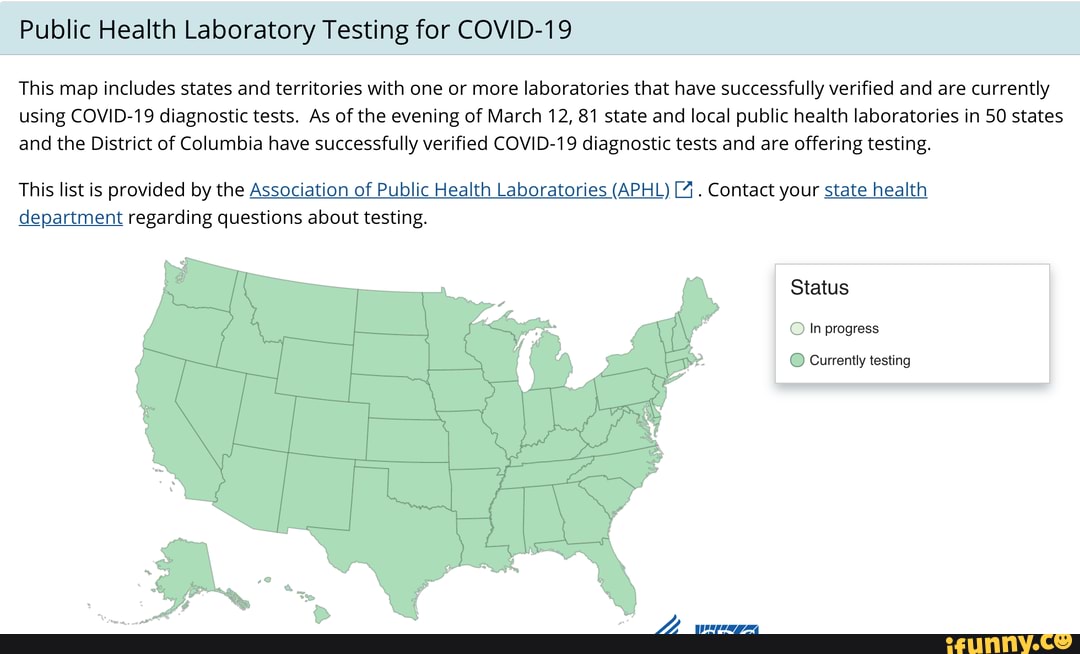The height and width of the screenshot is (654, 1080).
Task: Click the Status legend panel header
Action: 820,288
